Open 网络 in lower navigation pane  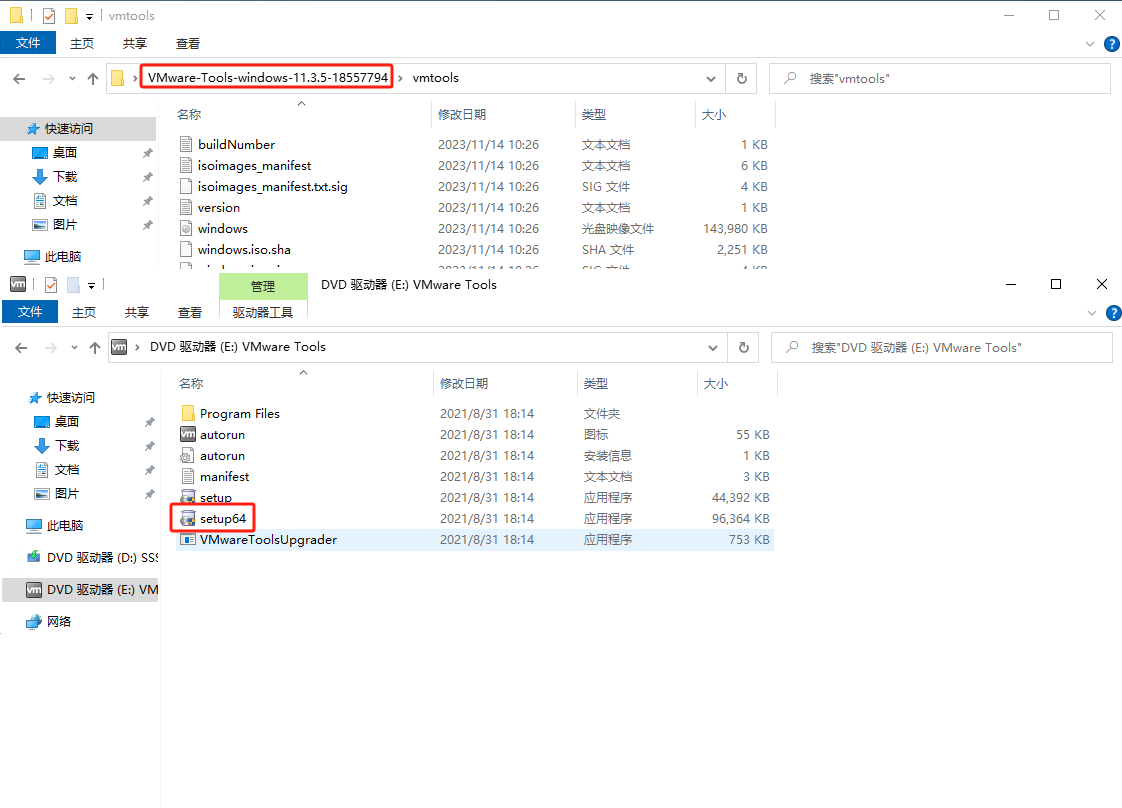(49, 621)
